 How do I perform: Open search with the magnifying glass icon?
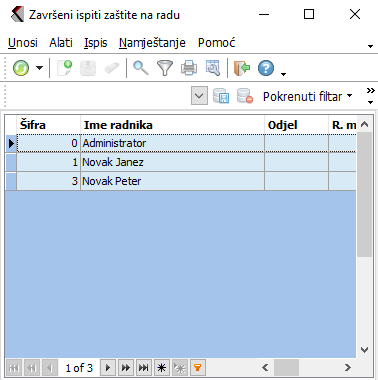[x=141, y=68]
